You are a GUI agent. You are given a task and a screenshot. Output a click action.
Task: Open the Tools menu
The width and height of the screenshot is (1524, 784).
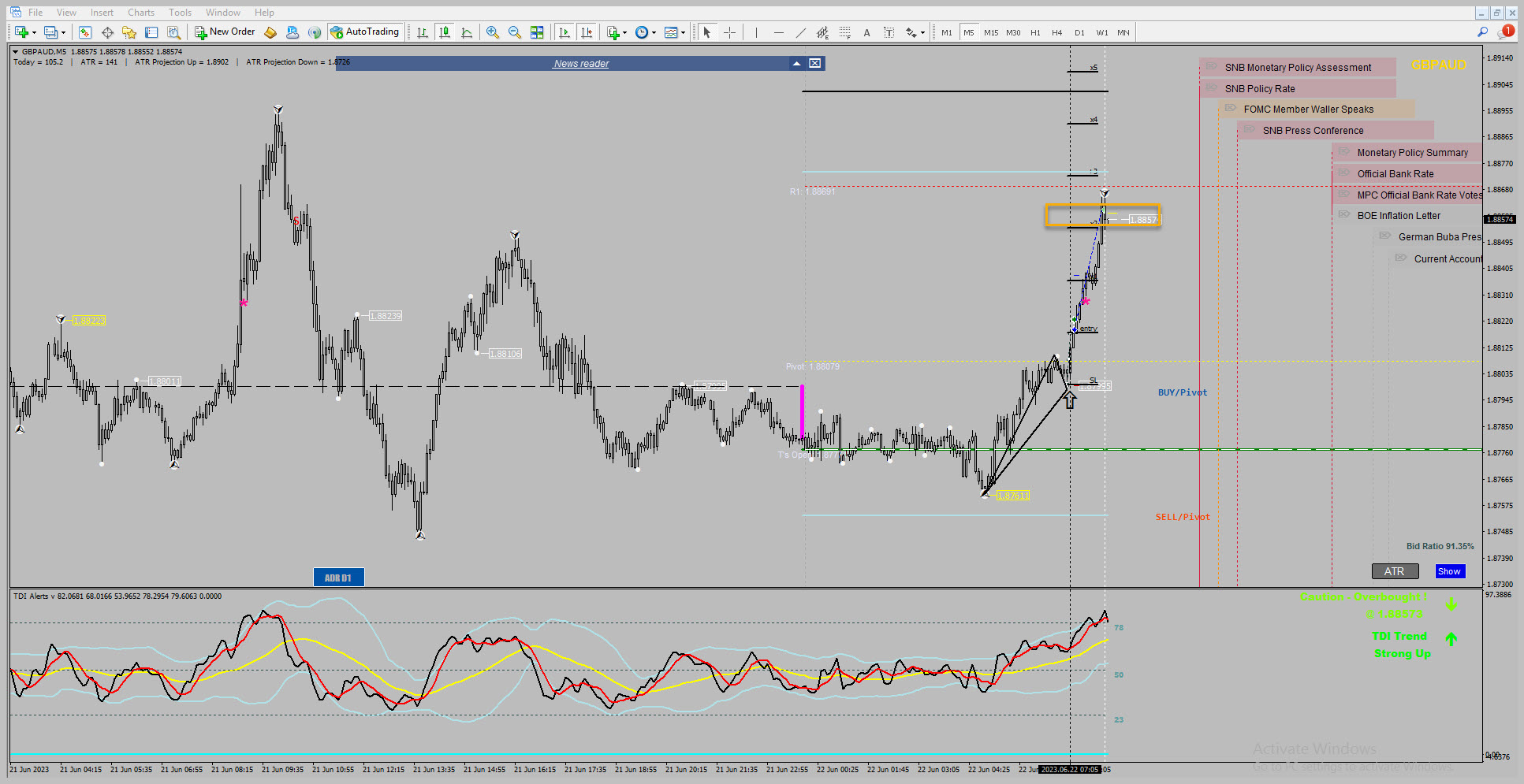pyautogui.click(x=180, y=13)
